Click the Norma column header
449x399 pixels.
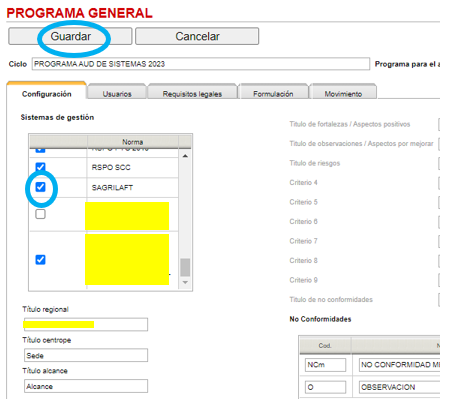[133, 142]
